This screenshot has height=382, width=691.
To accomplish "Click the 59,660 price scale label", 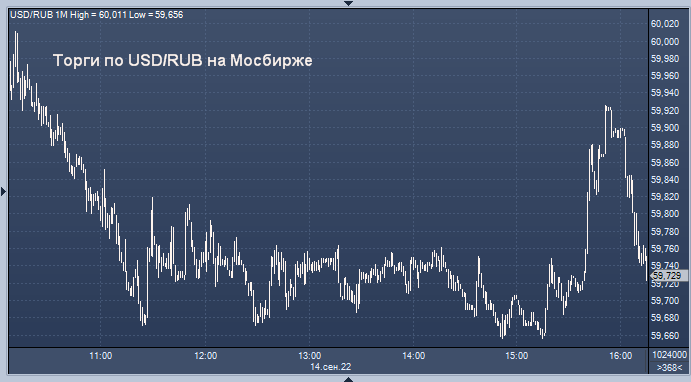I will pyautogui.click(x=665, y=336).
